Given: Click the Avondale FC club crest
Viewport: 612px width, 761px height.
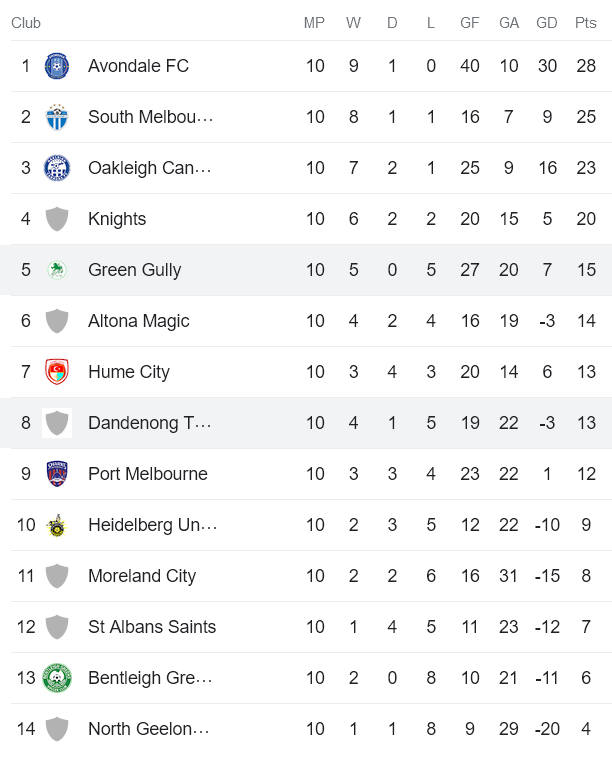Looking at the screenshot, I should pyautogui.click(x=57, y=66).
